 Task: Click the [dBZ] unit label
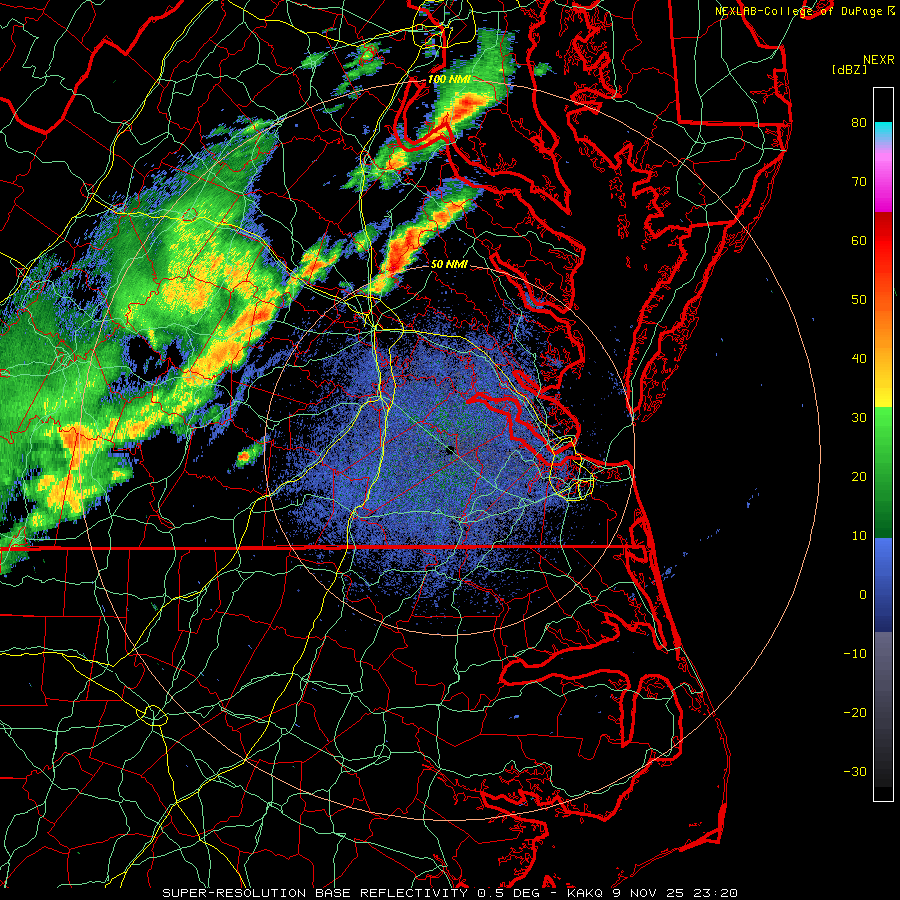pos(849,69)
